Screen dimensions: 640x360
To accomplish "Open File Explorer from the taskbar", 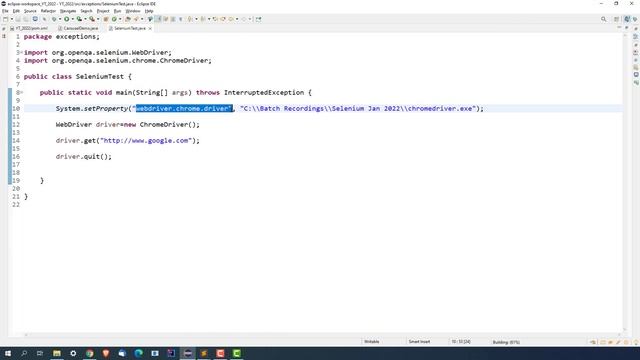I will [57, 353].
